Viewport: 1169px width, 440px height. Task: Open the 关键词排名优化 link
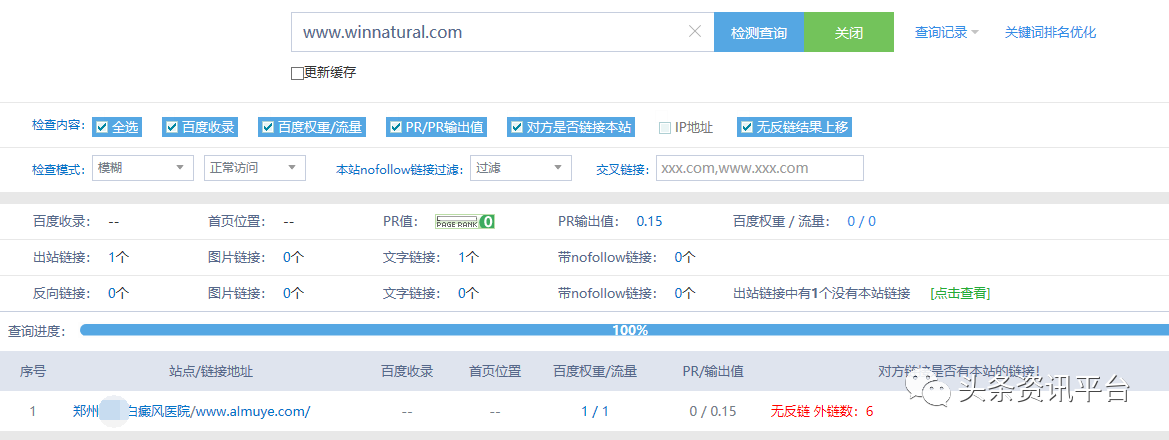(1050, 32)
